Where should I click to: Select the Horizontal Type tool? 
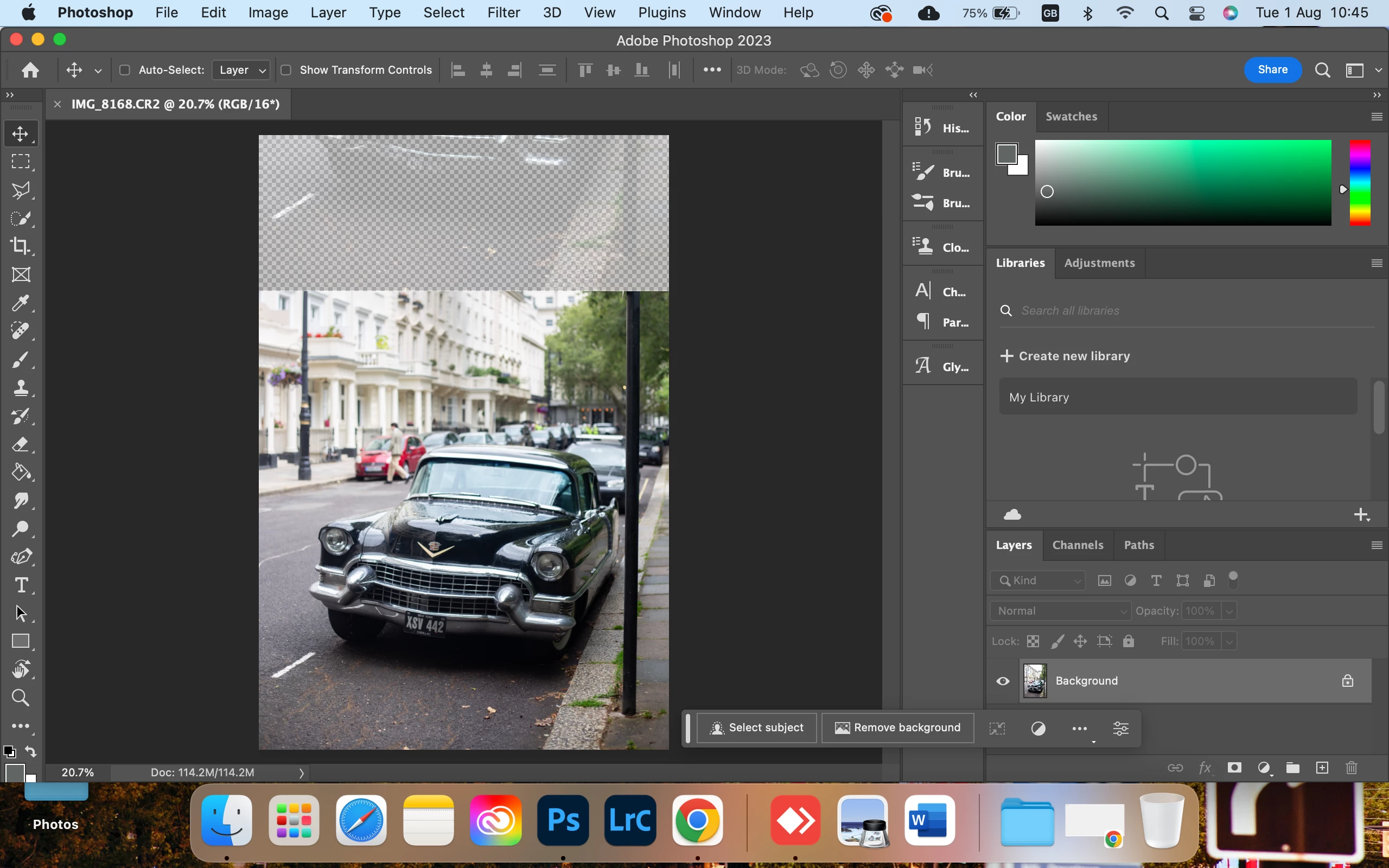(21, 585)
